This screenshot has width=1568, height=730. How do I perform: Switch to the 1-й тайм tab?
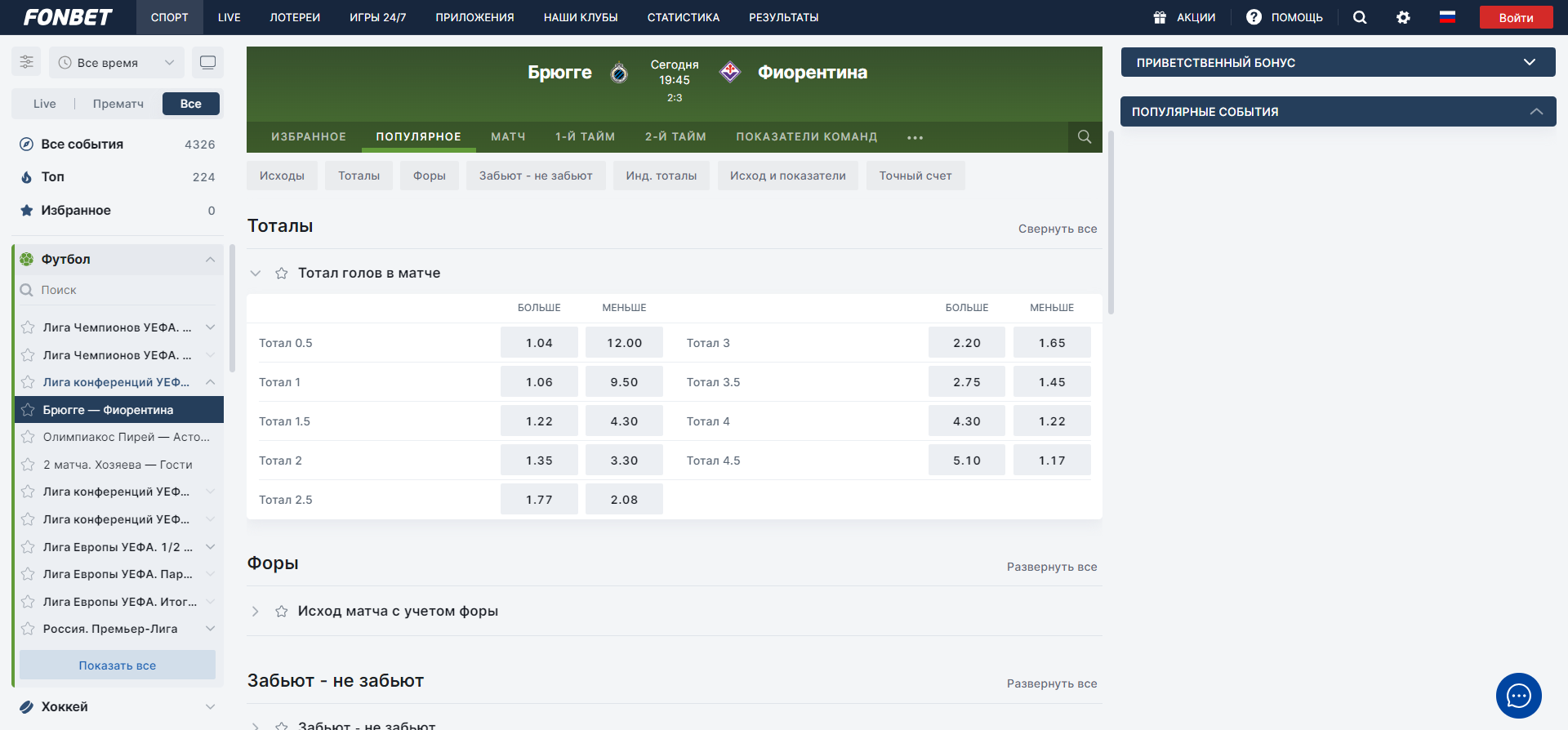(585, 137)
